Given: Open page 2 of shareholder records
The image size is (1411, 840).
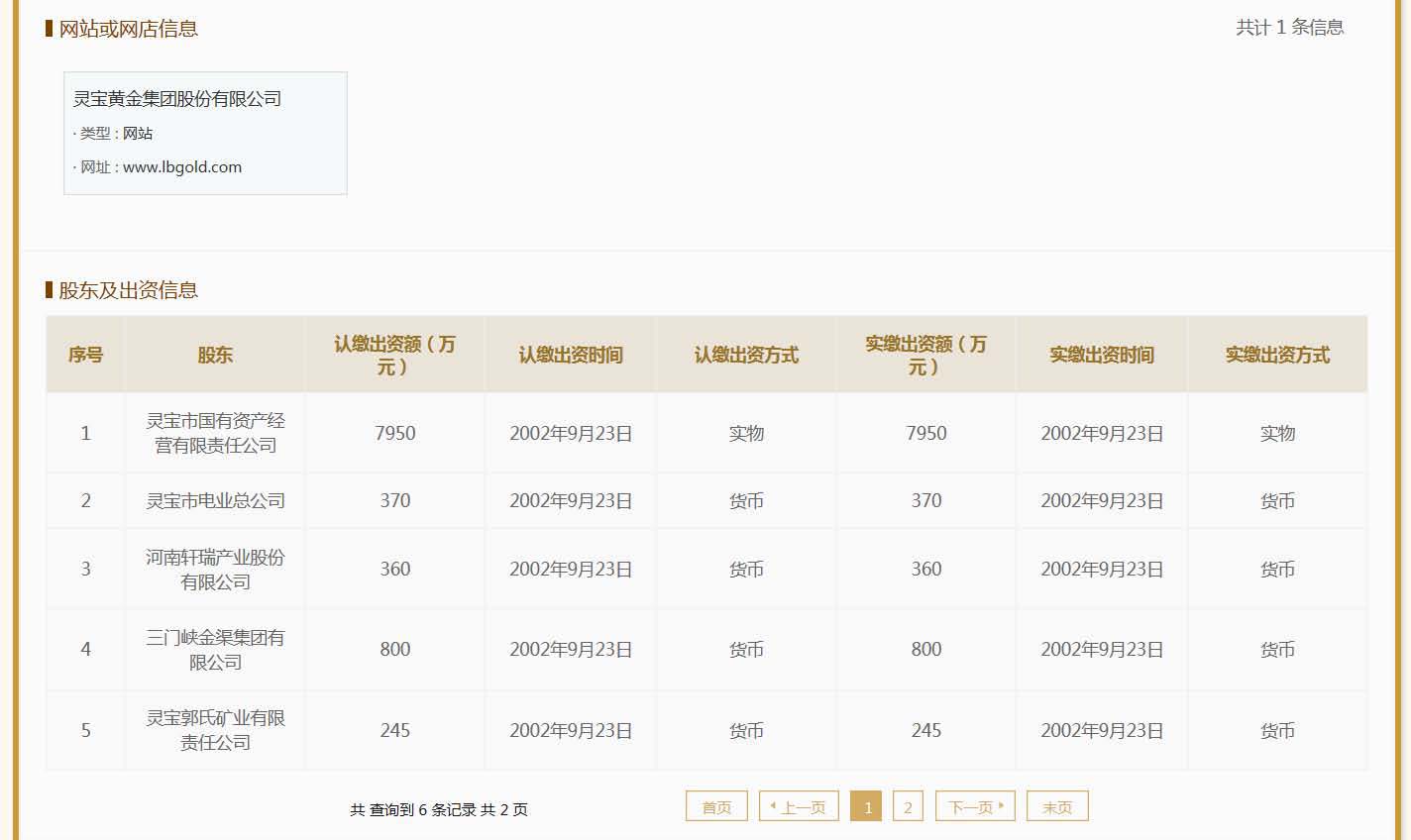Looking at the screenshot, I should click(x=908, y=806).
